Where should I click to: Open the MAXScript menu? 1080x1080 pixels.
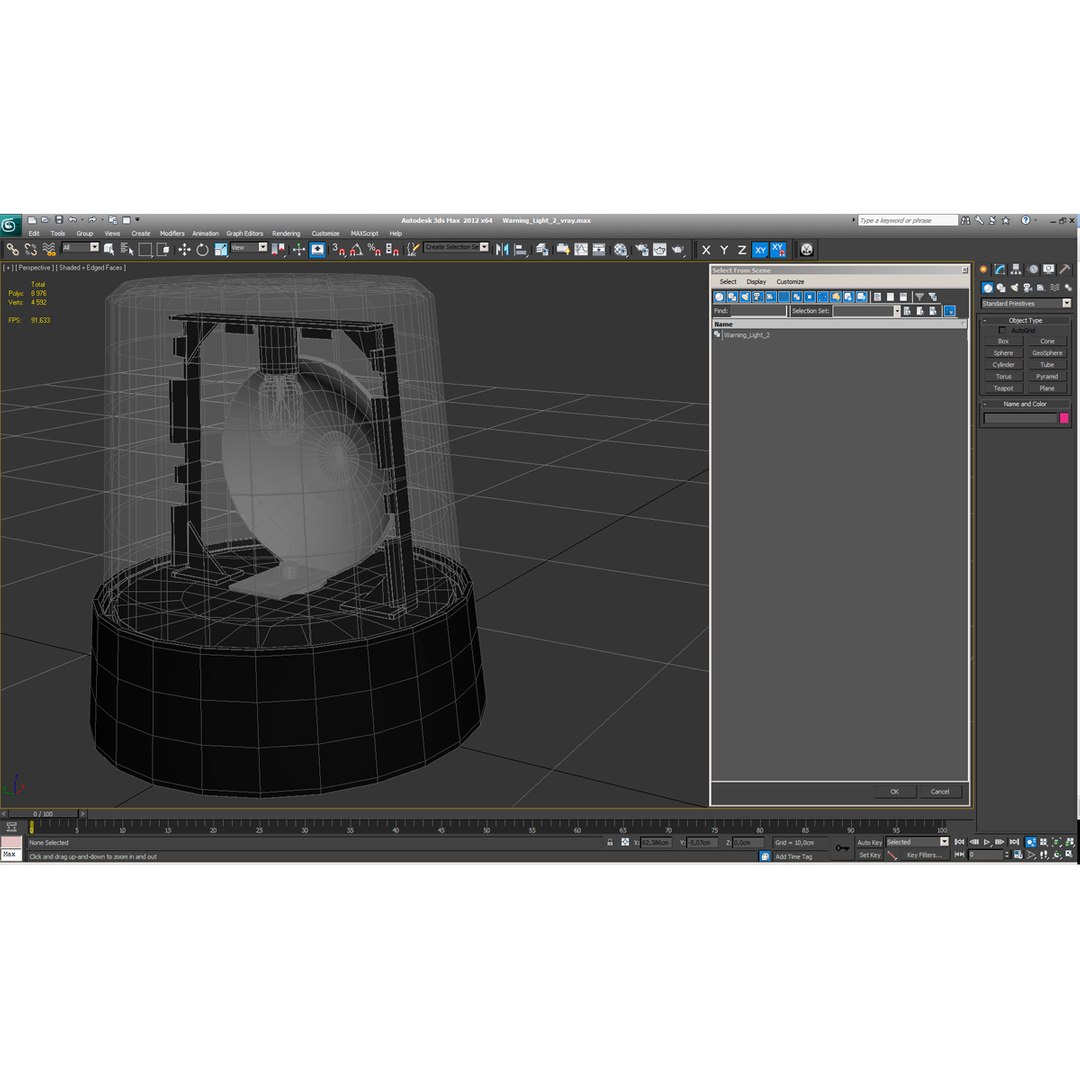364,233
